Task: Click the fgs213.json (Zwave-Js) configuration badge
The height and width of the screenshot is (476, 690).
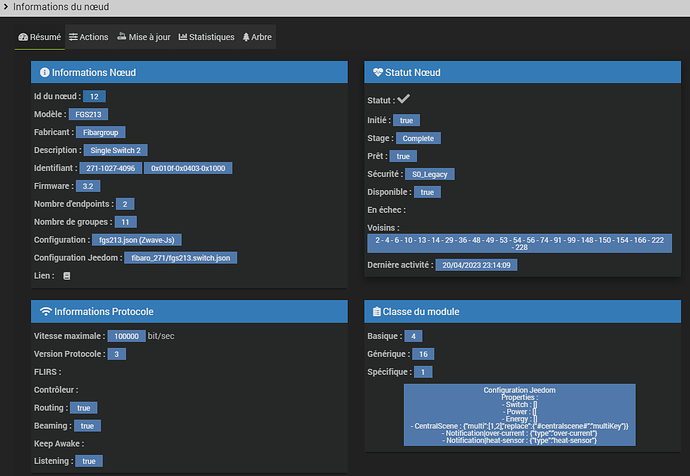Action: point(137,240)
